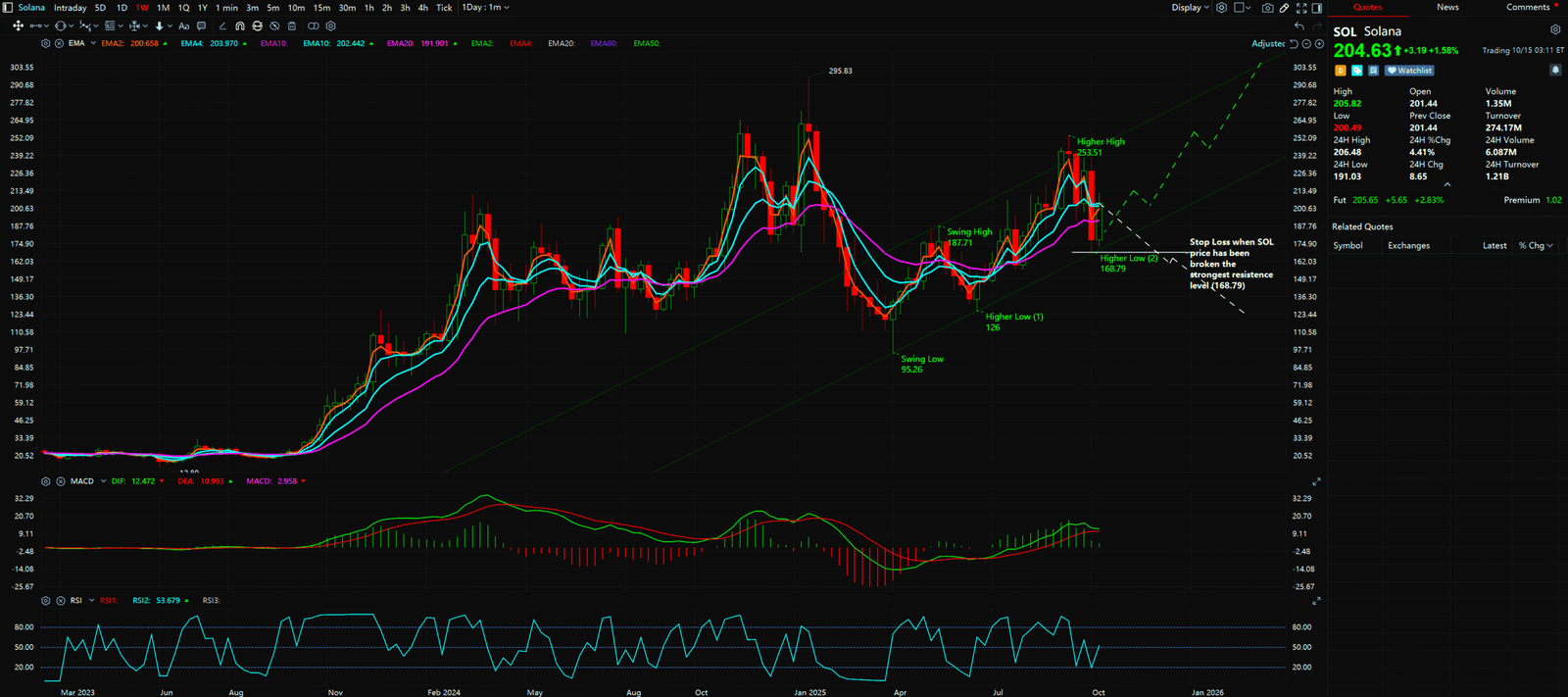Expand the 1Day : 1m interval dropdown
Screen dimensions: 1568x697
click(x=486, y=8)
